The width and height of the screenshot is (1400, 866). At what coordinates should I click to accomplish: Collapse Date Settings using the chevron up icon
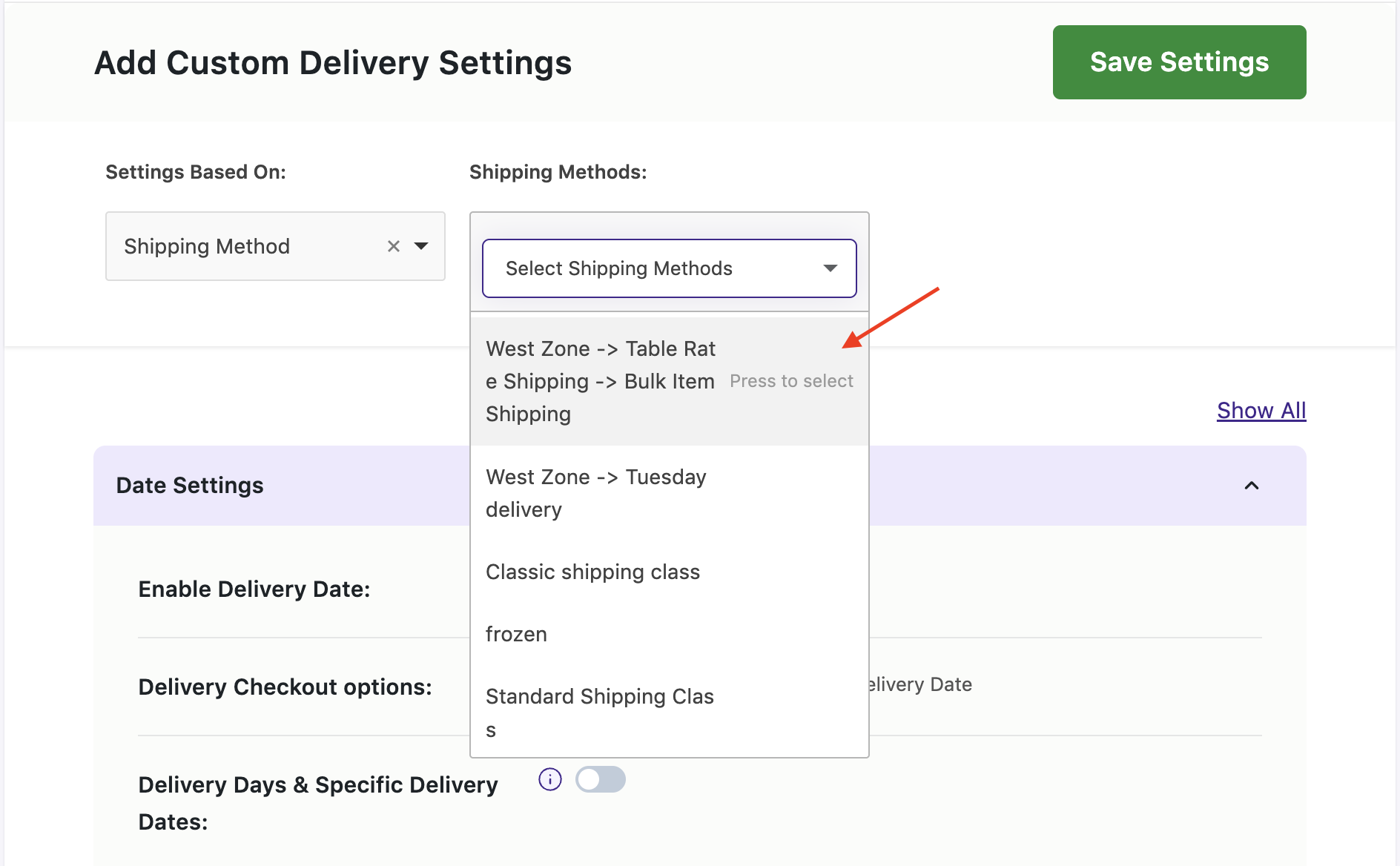(x=1251, y=486)
